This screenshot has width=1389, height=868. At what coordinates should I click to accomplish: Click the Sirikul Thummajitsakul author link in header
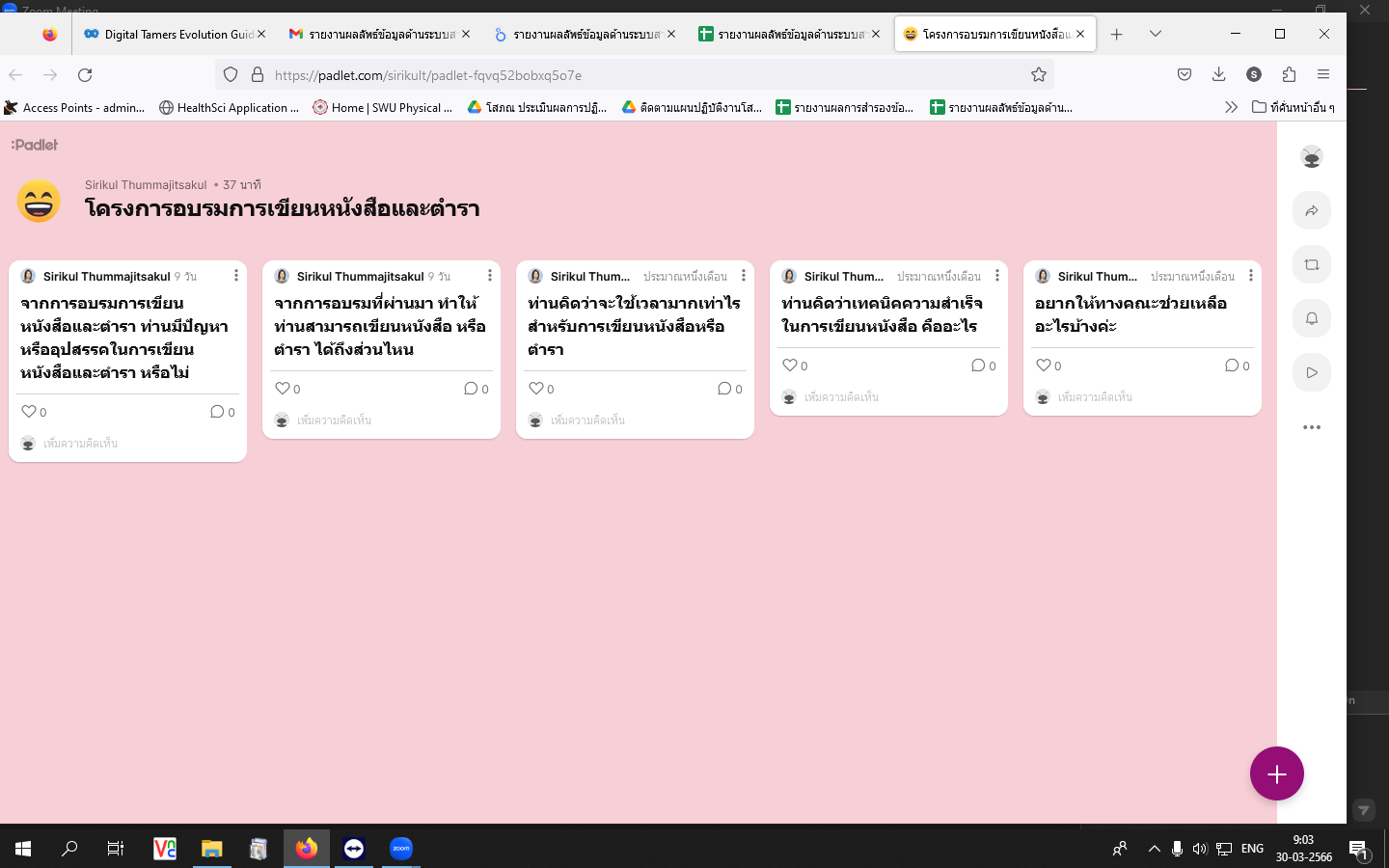[x=146, y=184]
